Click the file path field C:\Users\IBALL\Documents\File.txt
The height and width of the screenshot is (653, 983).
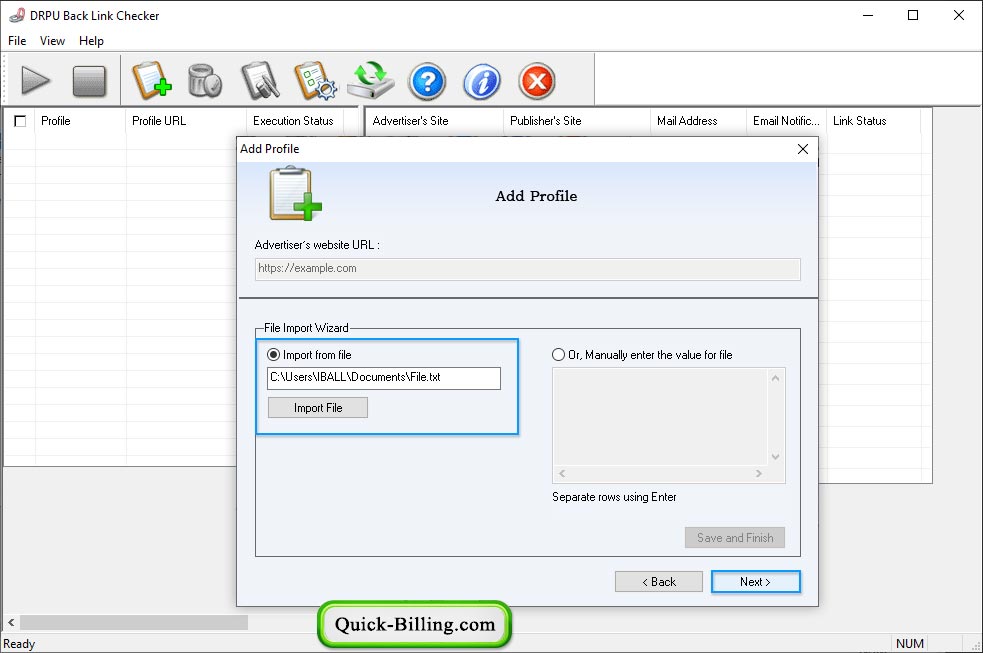(384, 378)
